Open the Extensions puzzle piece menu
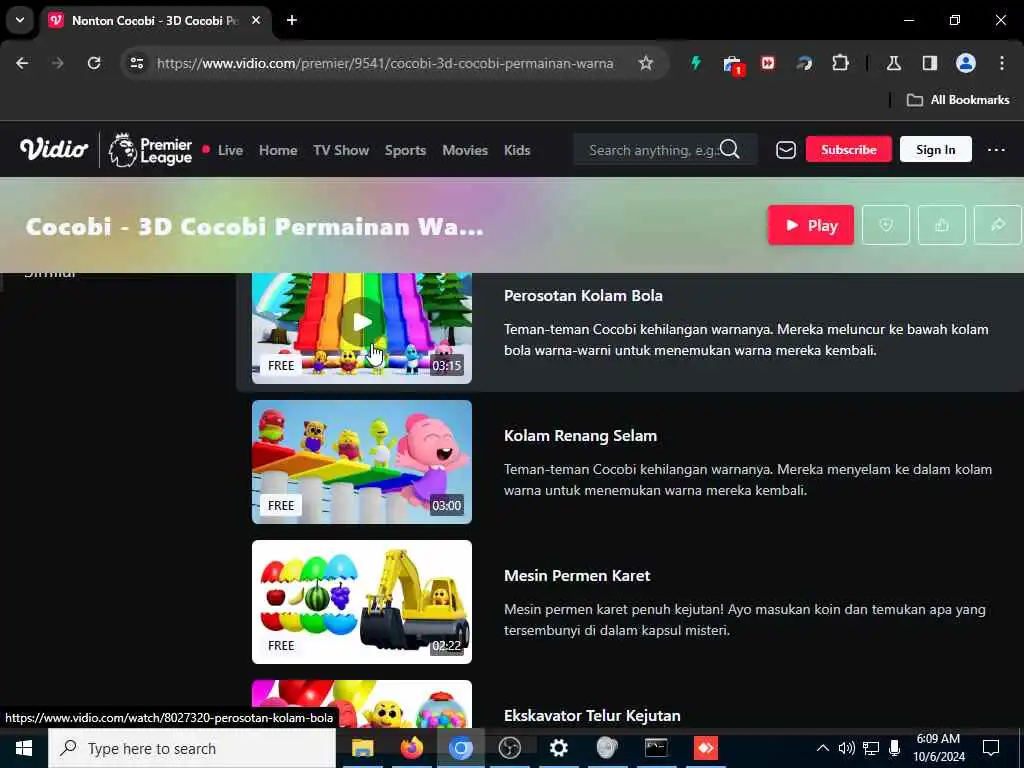Viewport: 1024px width, 768px height. click(840, 63)
